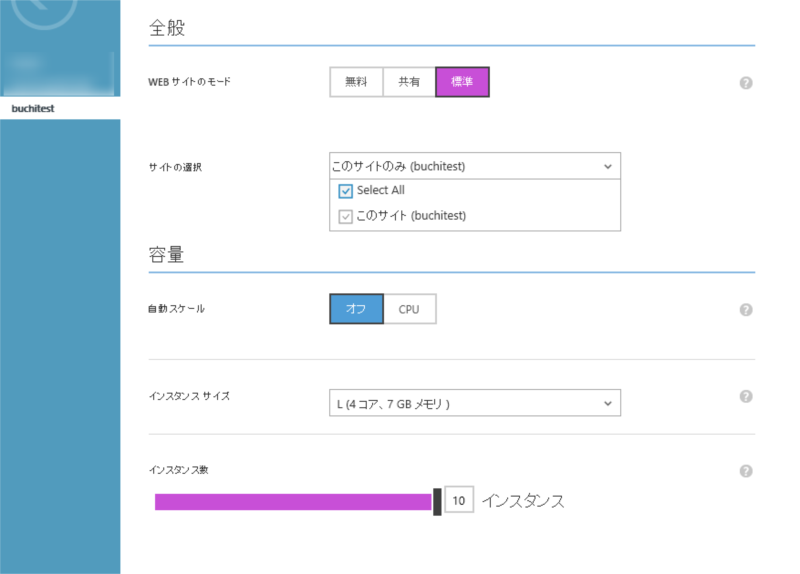Choose the 標準 mode button
This screenshot has width=800, height=574.
pyautogui.click(x=462, y=82)
